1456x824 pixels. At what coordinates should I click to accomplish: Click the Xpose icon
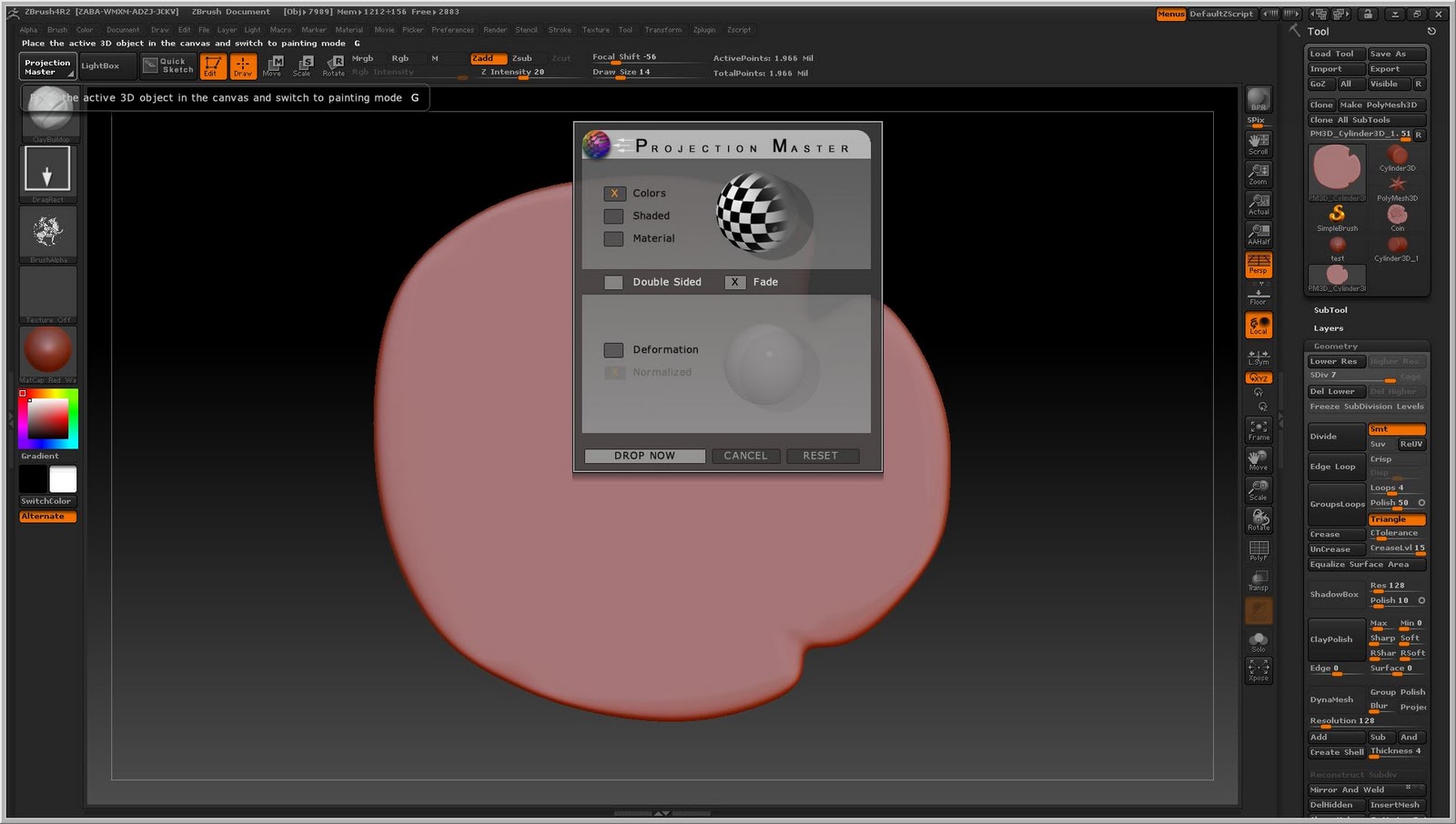pos(1259,671)
